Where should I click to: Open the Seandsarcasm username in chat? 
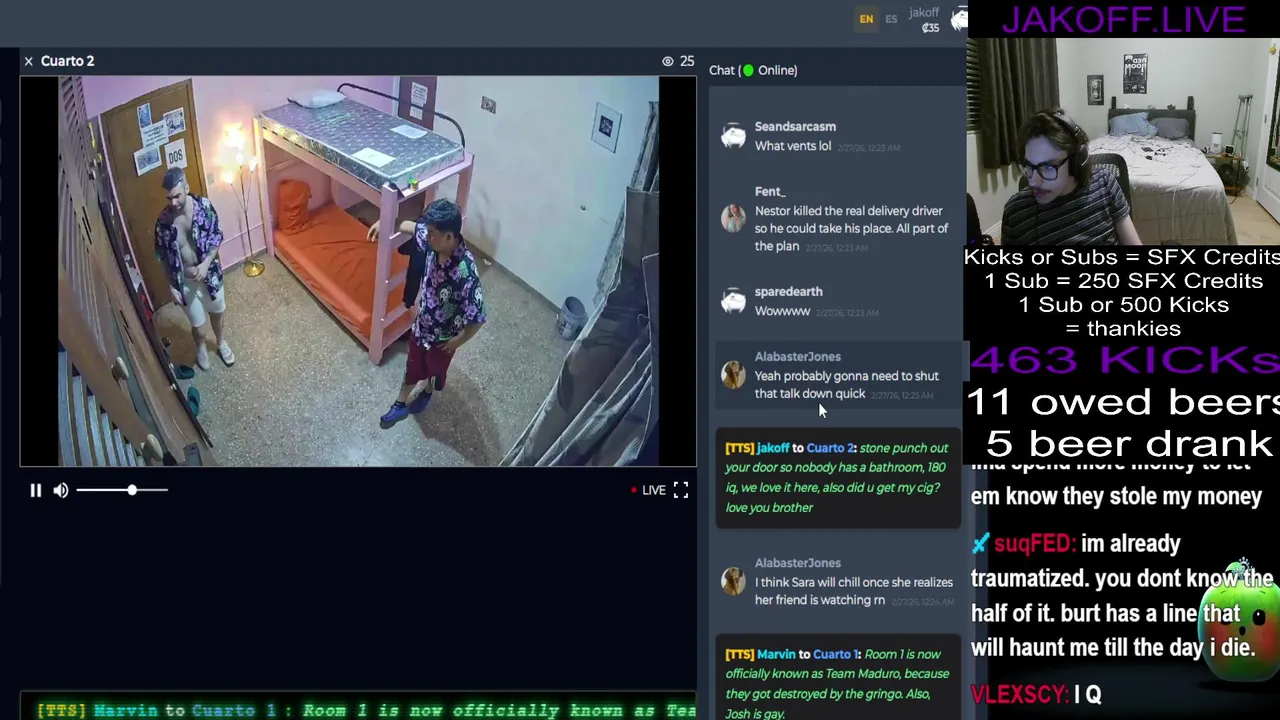click(x=795, y=127)
